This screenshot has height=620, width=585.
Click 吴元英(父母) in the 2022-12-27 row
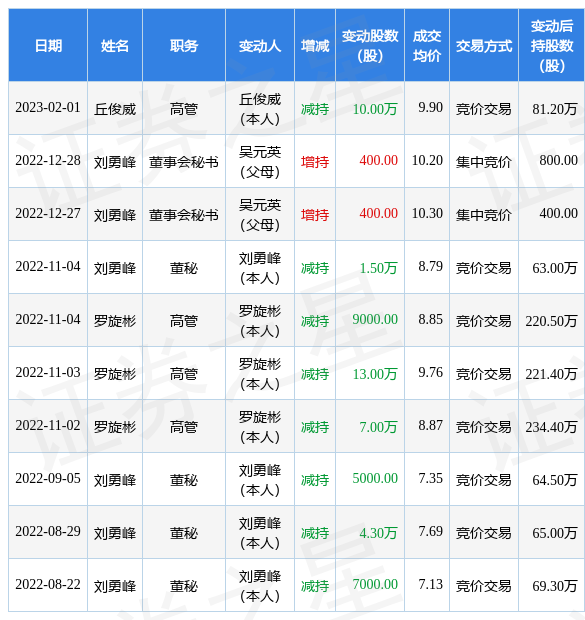(x=260, y=215)
